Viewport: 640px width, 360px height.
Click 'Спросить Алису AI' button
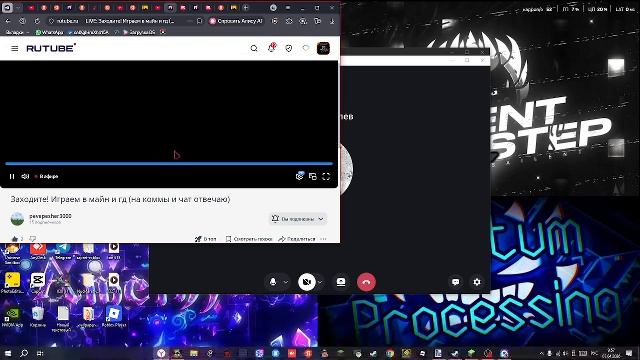click(x=236, y=21)
